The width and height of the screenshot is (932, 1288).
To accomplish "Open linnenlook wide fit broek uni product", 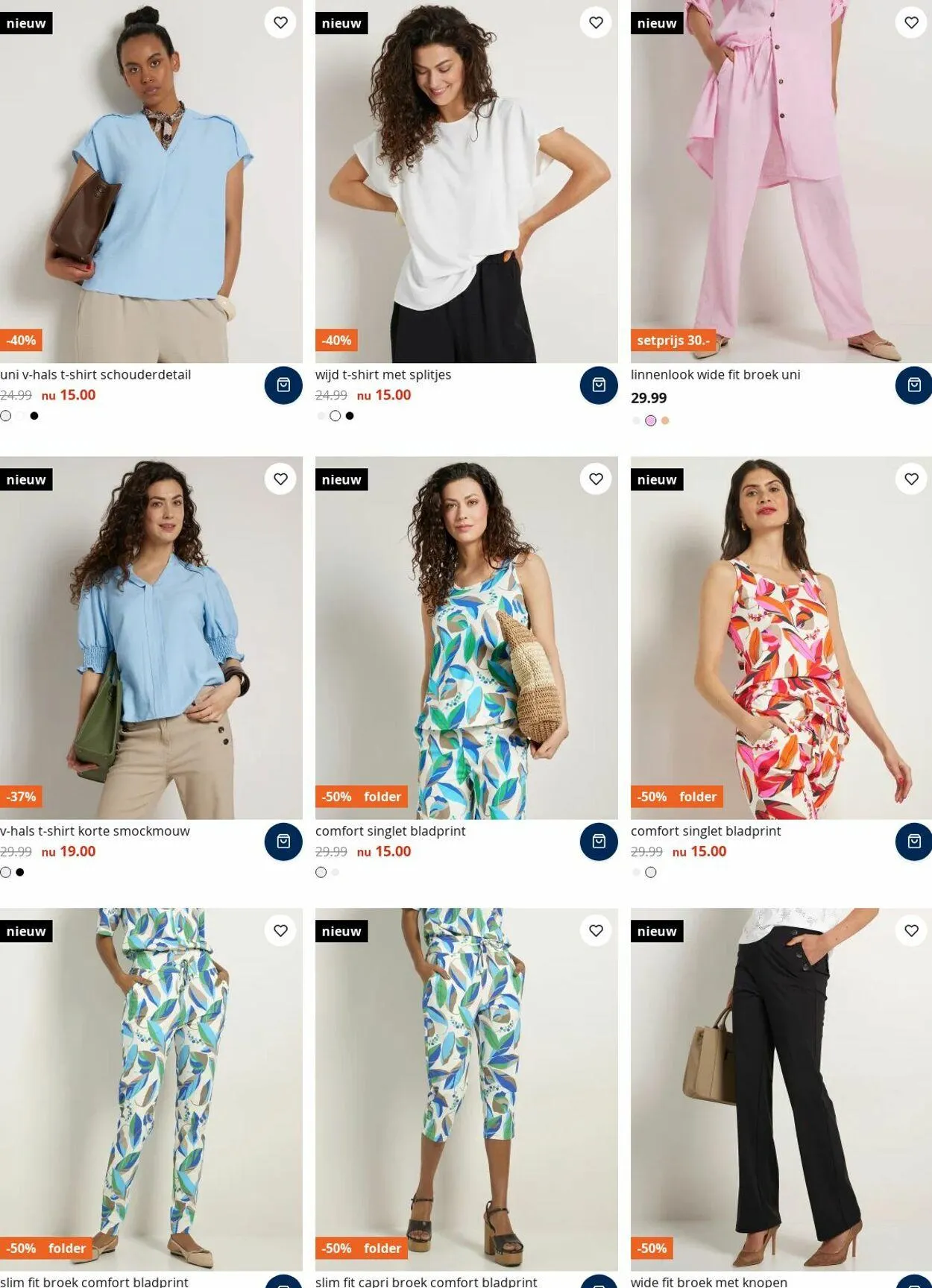I will (x=715, y=374).
